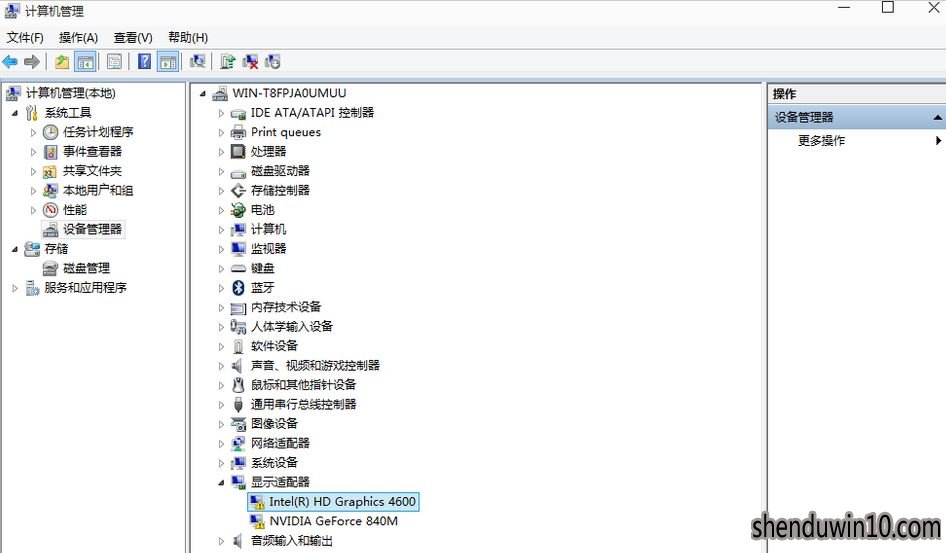This screenshot has width=946, height=553.
Task: Select the Intel(R) HD Graphics 4600 device
Action: click(x=343, y=502)
